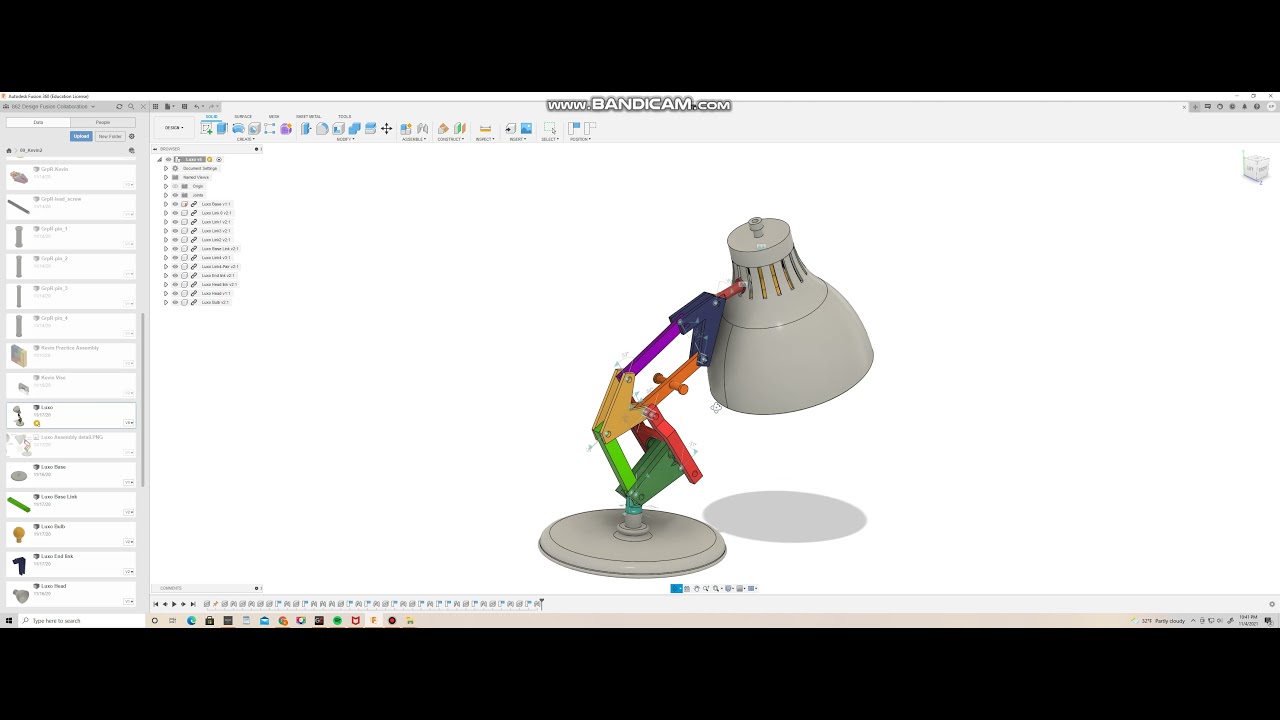Open the ASSEMBLE dropdown menu
1280x720 pixels.
pyautogui.click(x=414, y=139)
